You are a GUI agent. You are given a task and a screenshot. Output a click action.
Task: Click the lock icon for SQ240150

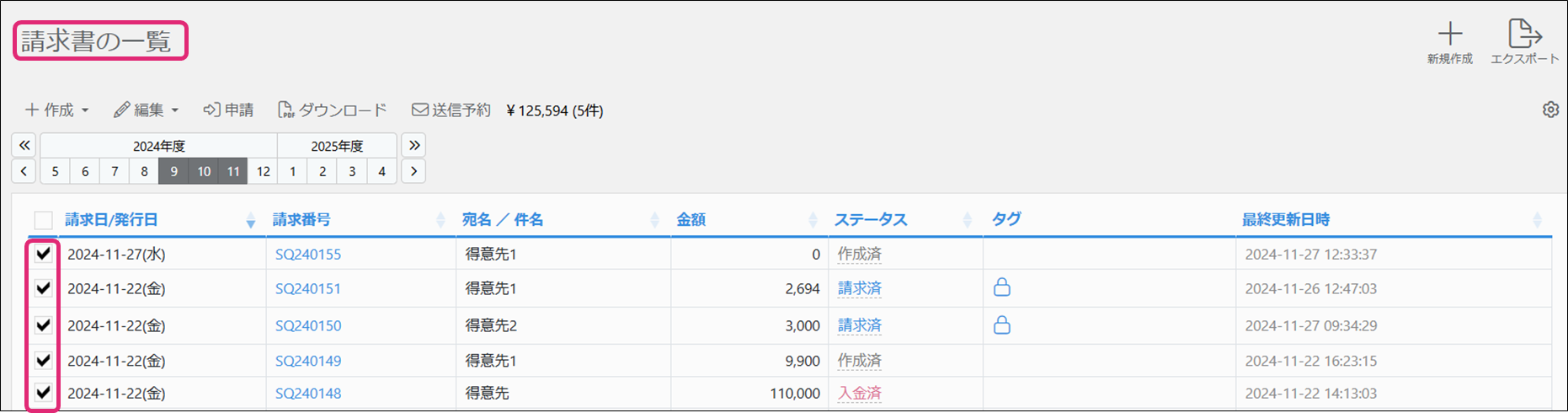click(x=1001, y=325)
